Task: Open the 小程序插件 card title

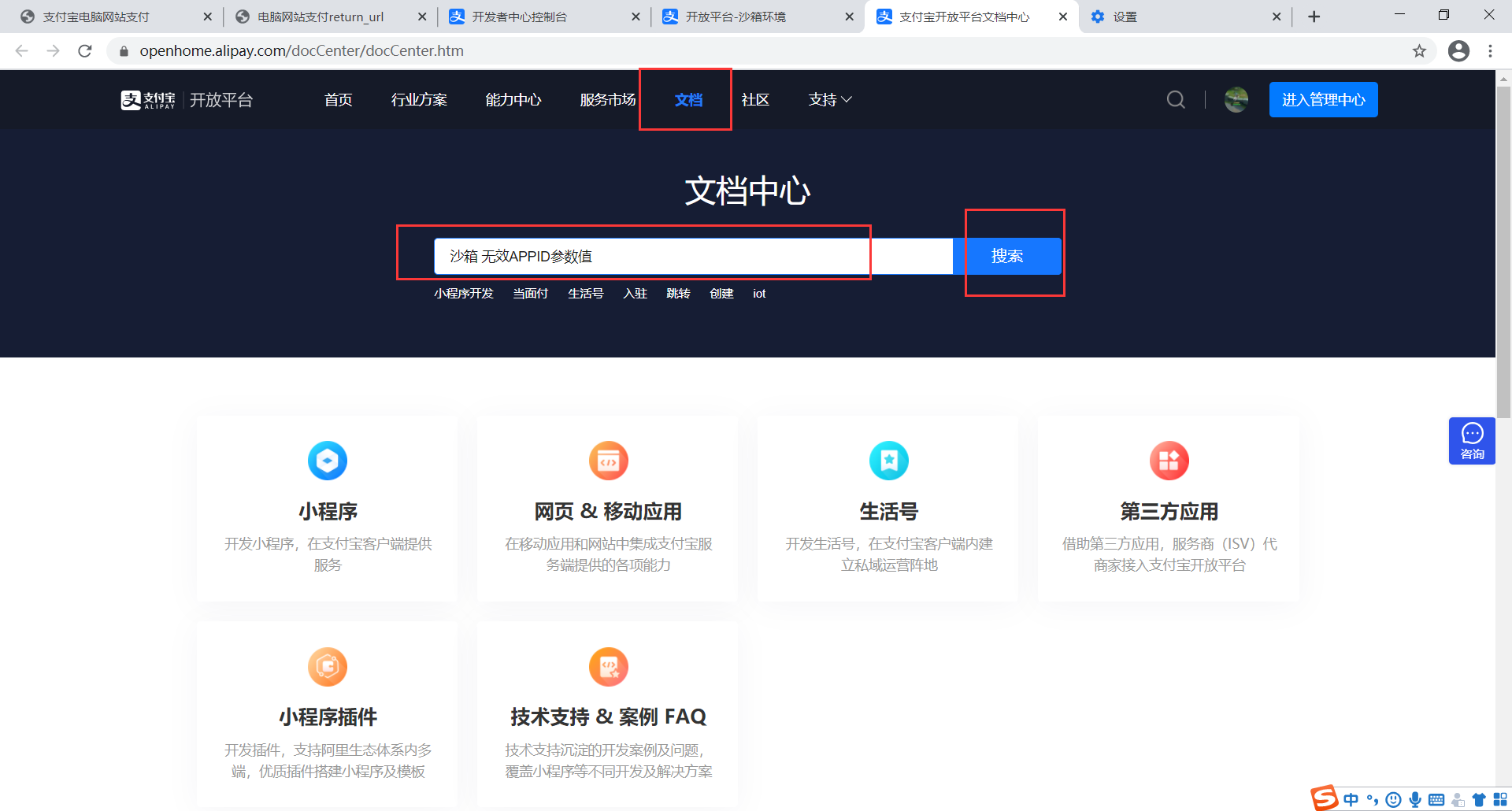Action: click(328, 717)
